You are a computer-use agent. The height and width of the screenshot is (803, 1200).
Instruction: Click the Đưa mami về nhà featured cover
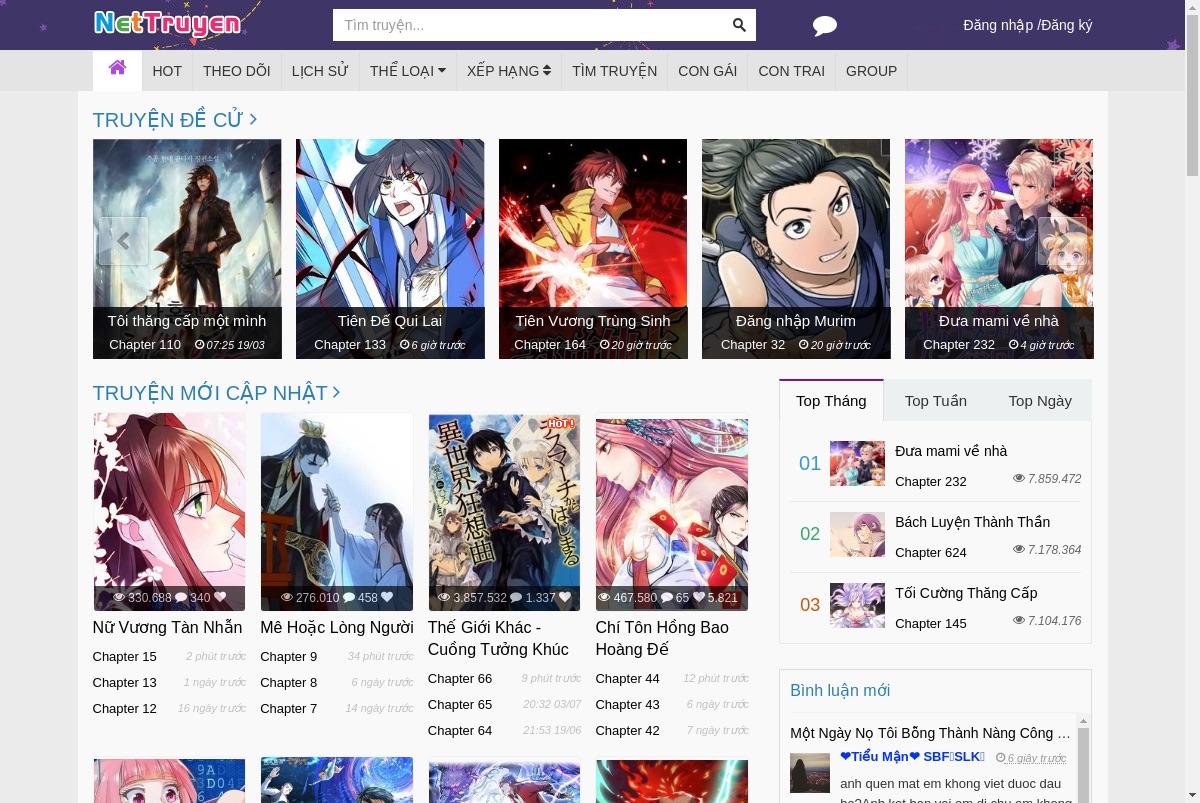tap(999, 249)
